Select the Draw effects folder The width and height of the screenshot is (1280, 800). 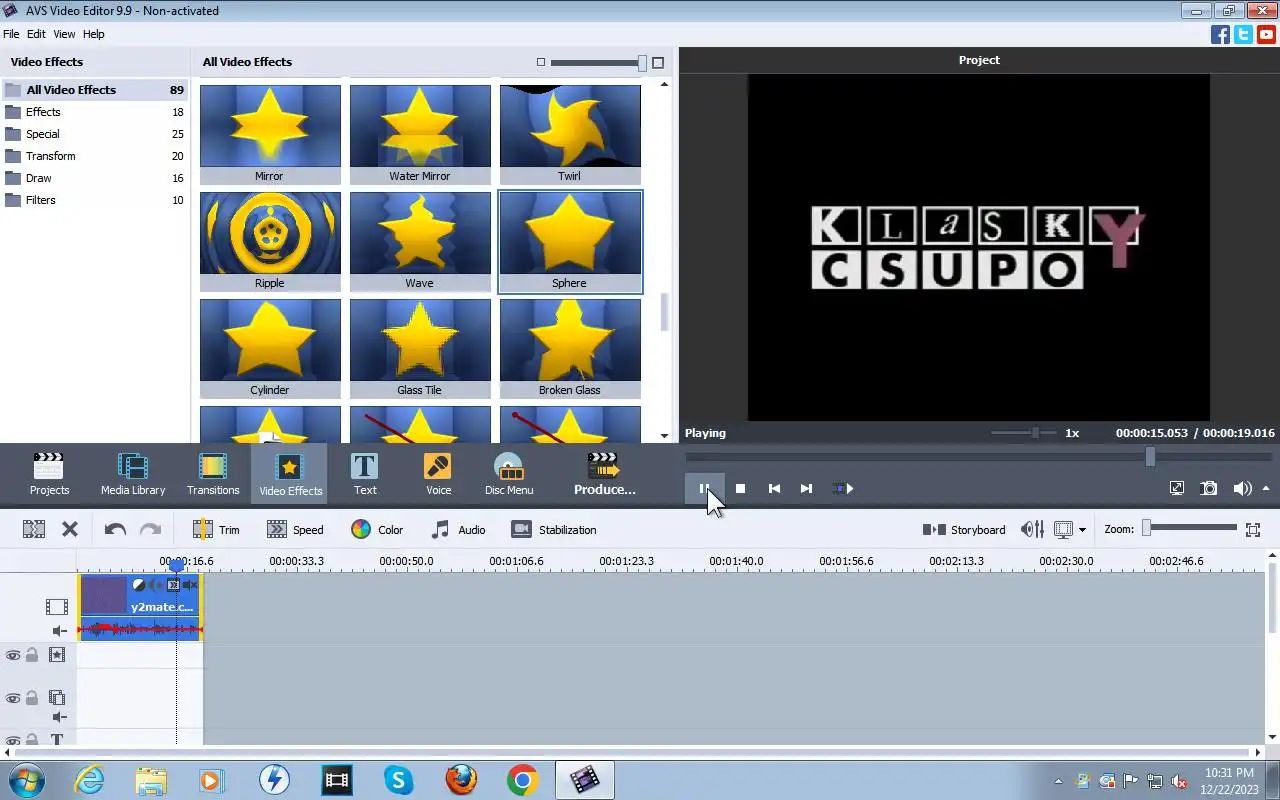coord(94,178)
